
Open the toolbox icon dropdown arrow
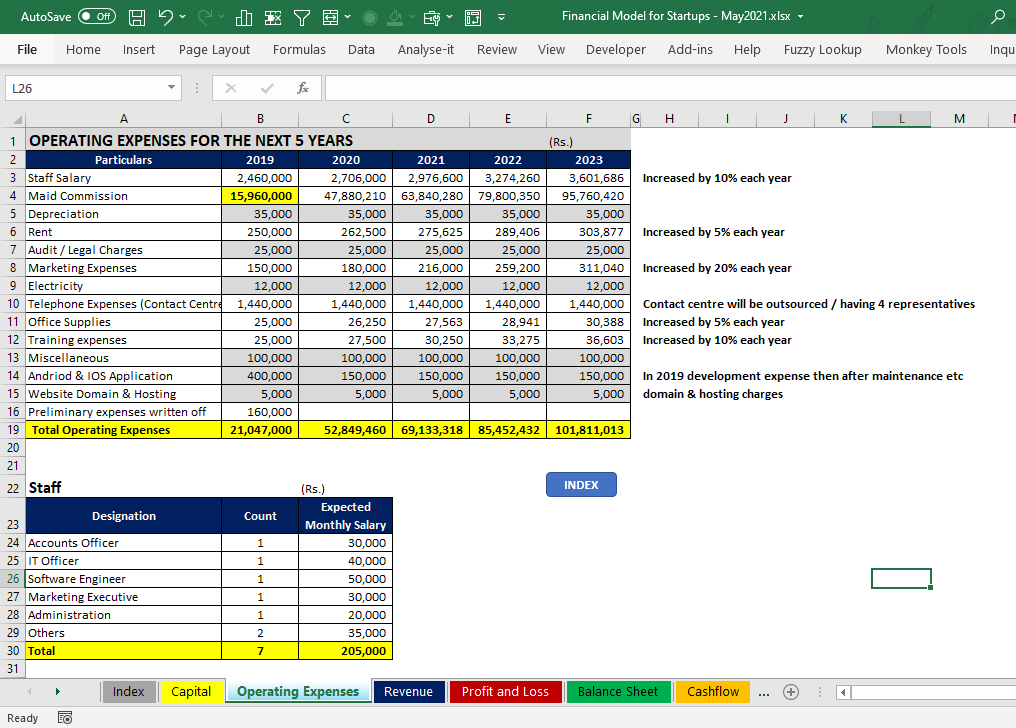pos(450,17)
